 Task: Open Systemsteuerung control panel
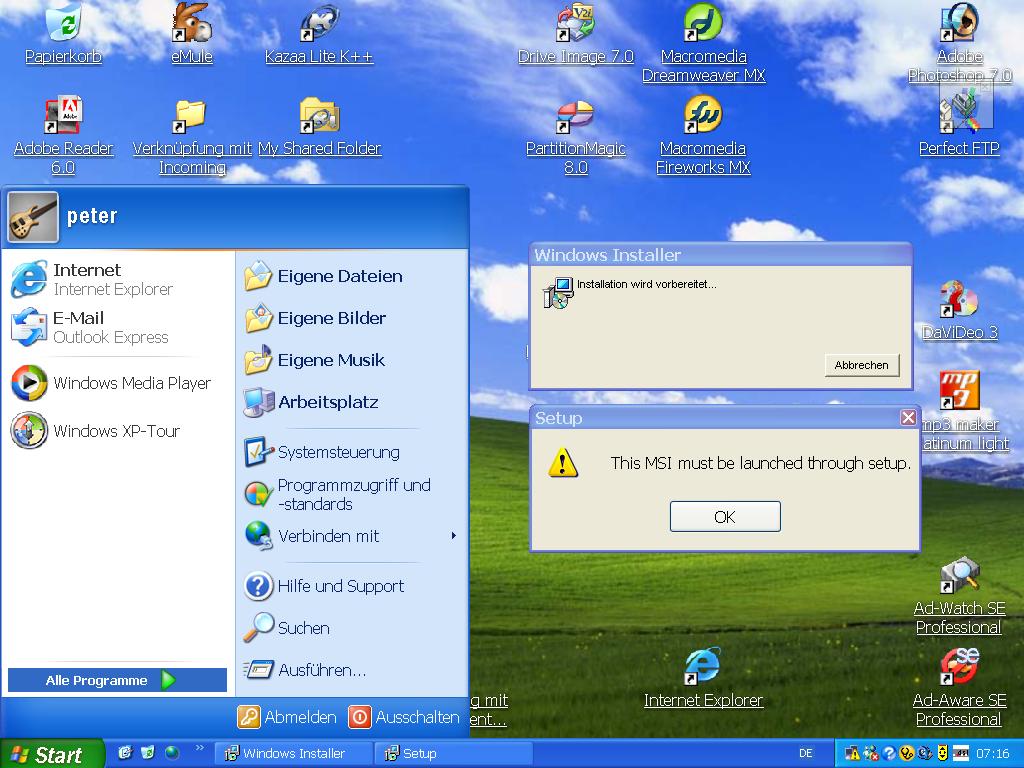click(x=351, y=452)
